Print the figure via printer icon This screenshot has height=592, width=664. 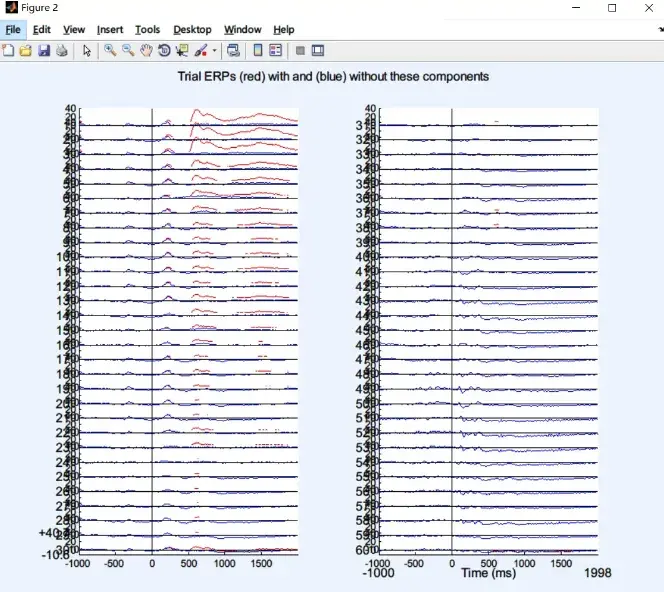(x=62, y=51)
